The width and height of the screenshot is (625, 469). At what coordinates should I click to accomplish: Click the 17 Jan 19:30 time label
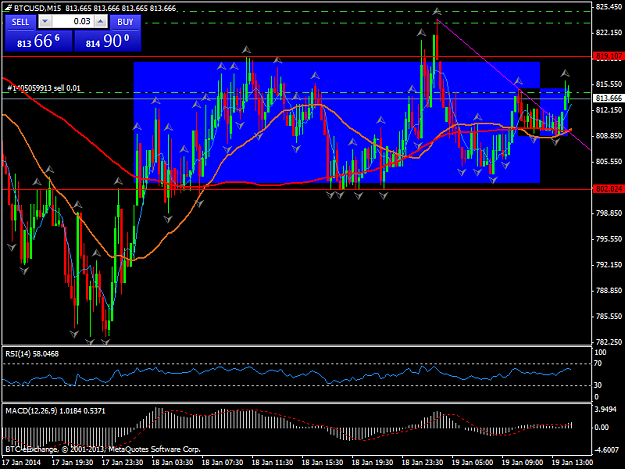[73, 463]
